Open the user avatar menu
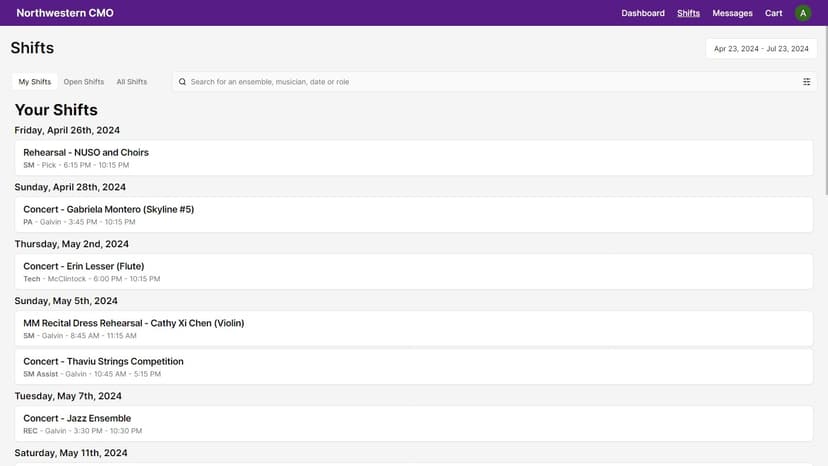Viewport: 828px width, 466px height. [x=803, y=13]
